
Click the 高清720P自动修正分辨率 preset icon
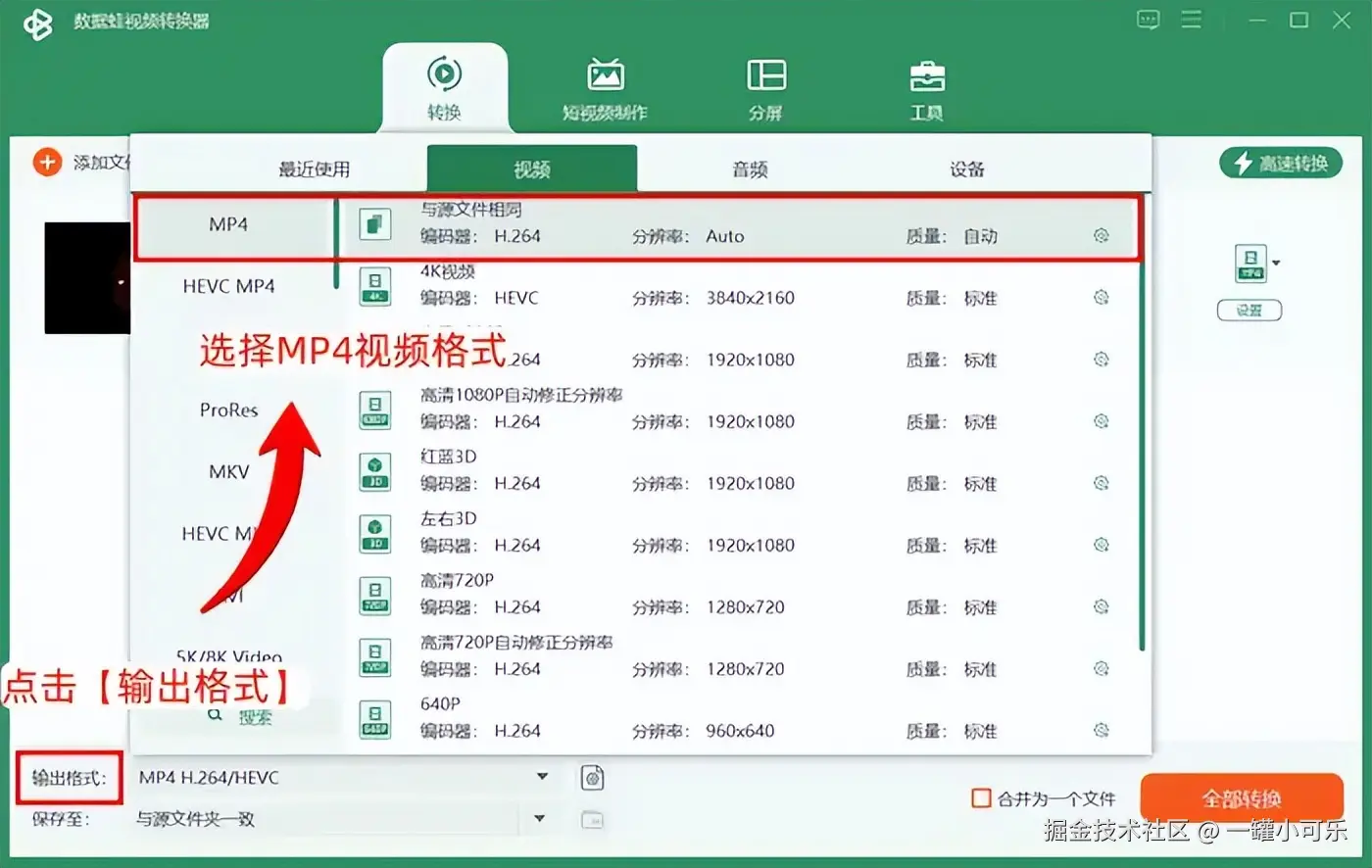click(x=374, y=656)
